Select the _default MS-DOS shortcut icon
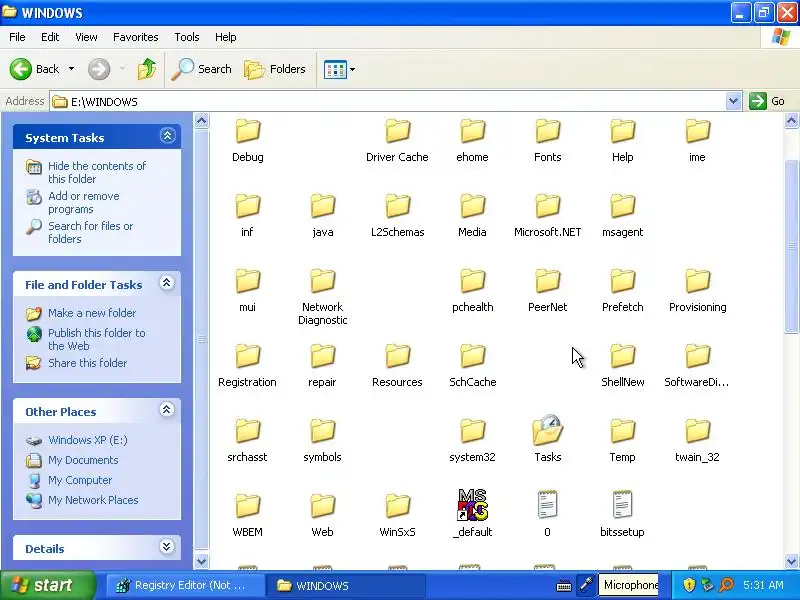The height and width of the screenshot is (600, 800). click(472, 505)
